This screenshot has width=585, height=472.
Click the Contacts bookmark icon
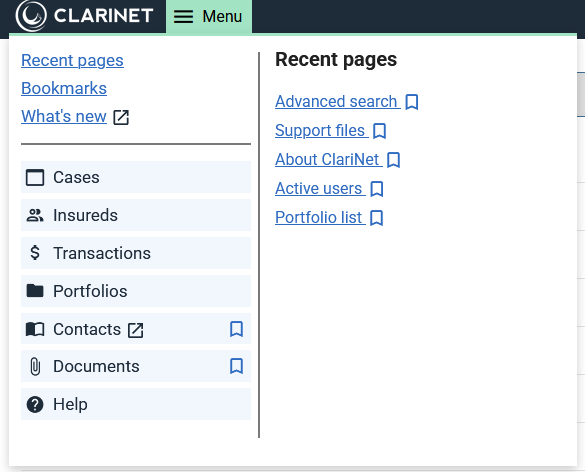[x=237, y=329]
